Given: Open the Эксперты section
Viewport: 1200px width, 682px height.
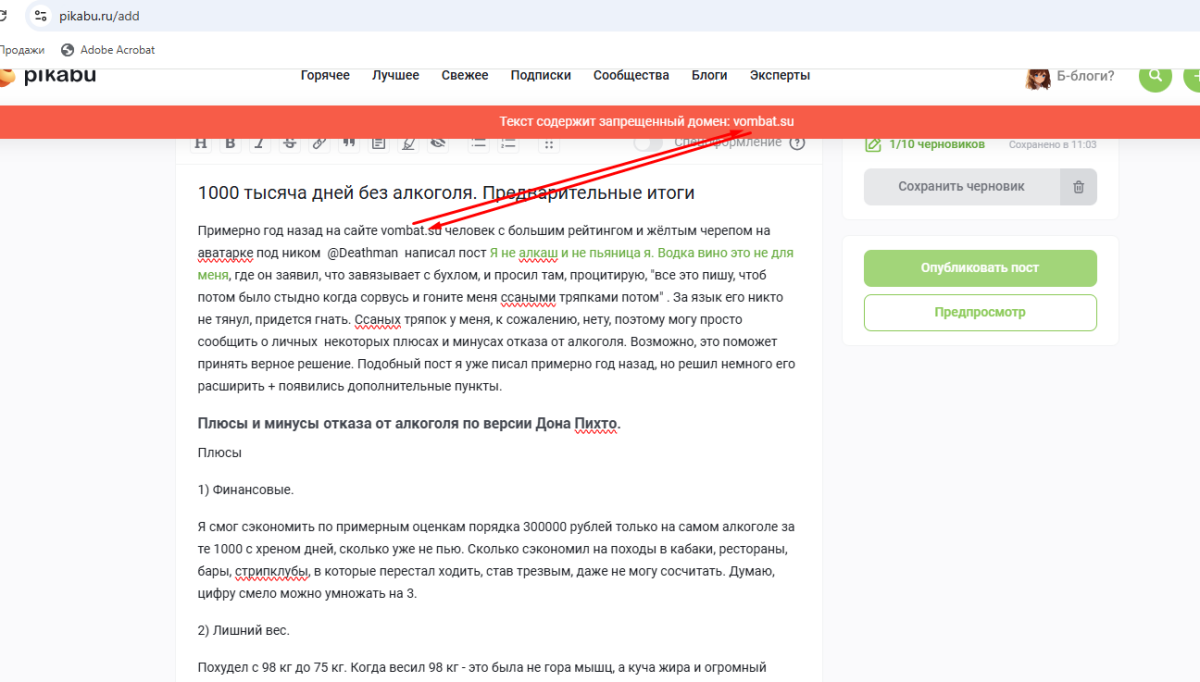Looking at the screenshot, I should [780, 75].
